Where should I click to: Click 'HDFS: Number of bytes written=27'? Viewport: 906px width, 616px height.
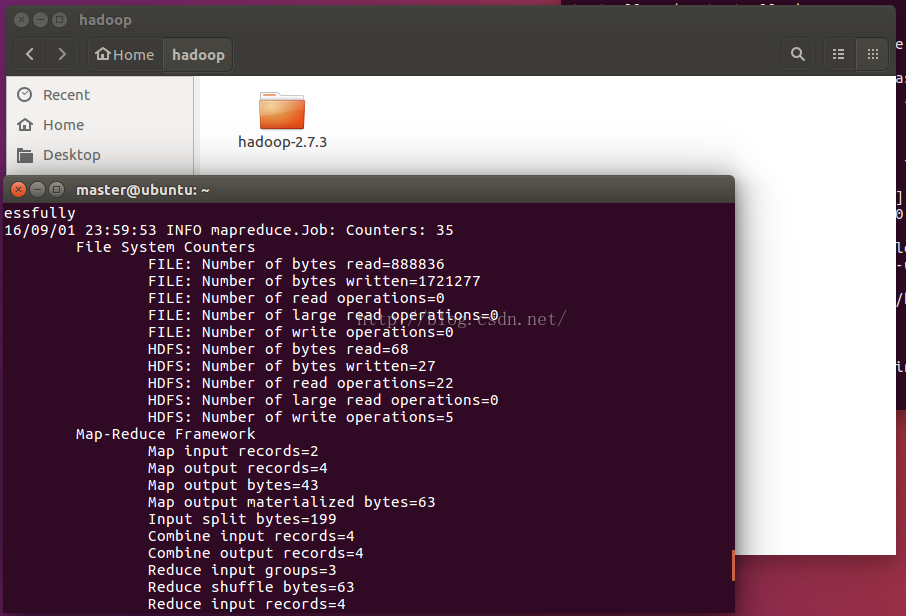pyautogui.click(x=292, y=366)
